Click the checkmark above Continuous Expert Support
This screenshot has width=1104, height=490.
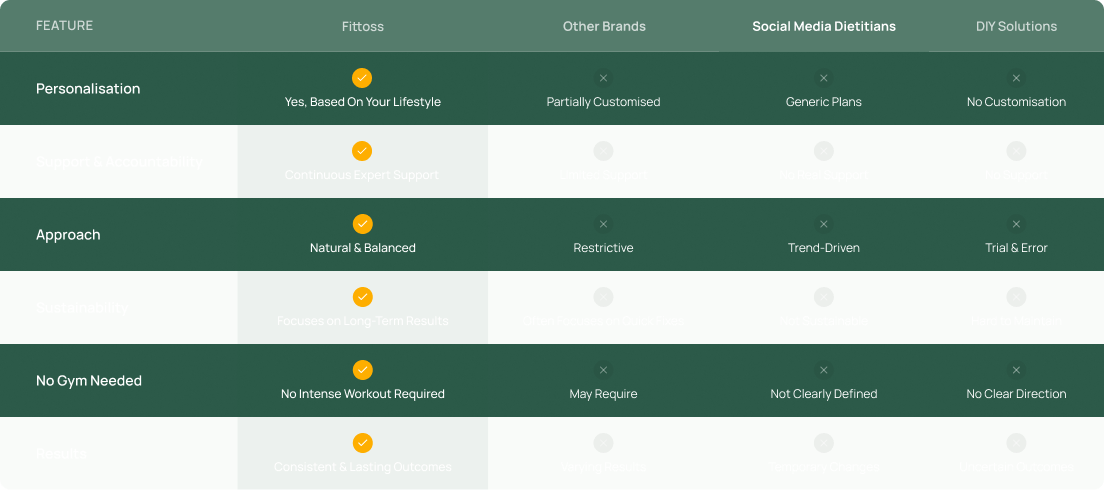[362, 151]
